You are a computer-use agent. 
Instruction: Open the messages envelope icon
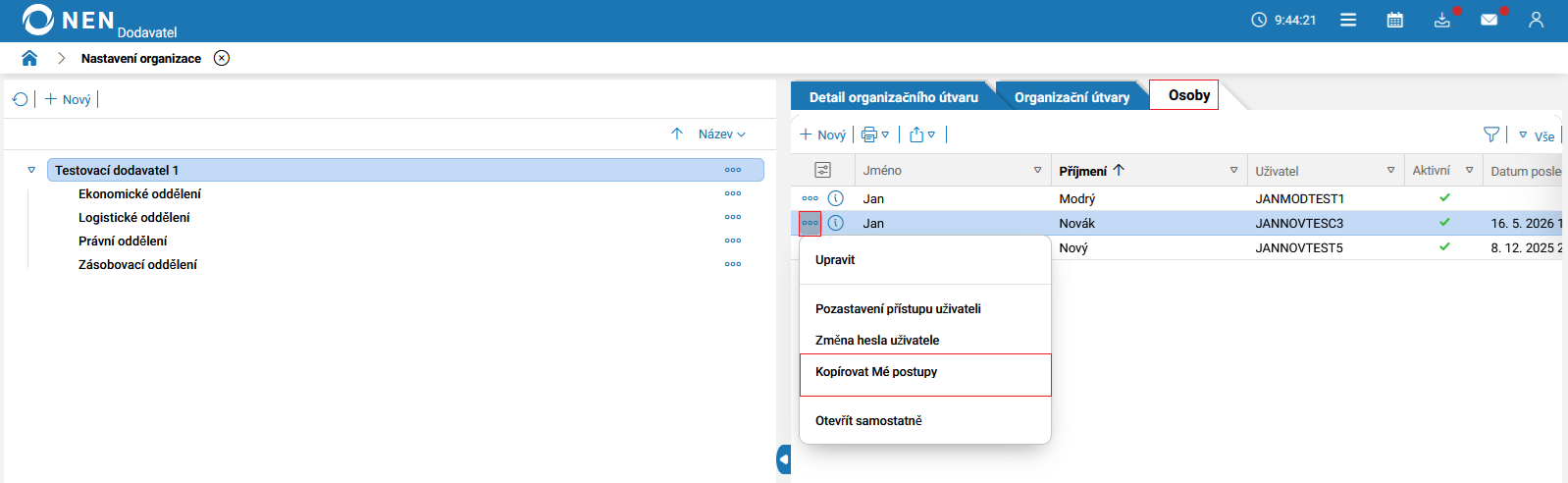pyautogui.click(x=1489, y=20)
